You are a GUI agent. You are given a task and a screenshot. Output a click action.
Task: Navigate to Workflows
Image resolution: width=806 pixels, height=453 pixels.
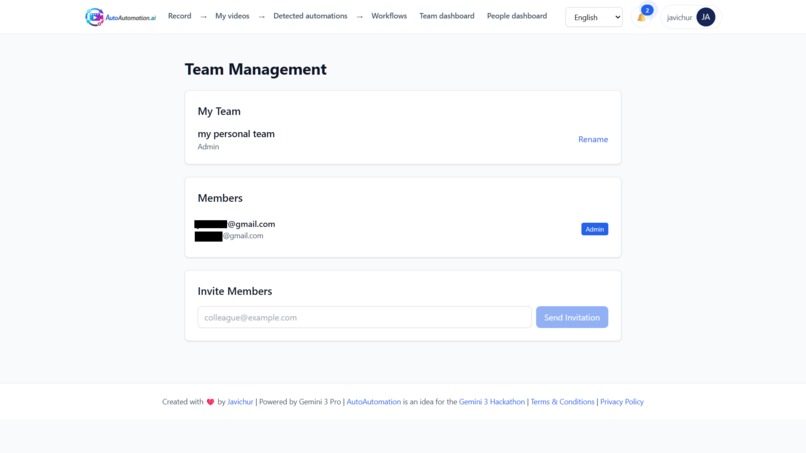click(389, 16)
